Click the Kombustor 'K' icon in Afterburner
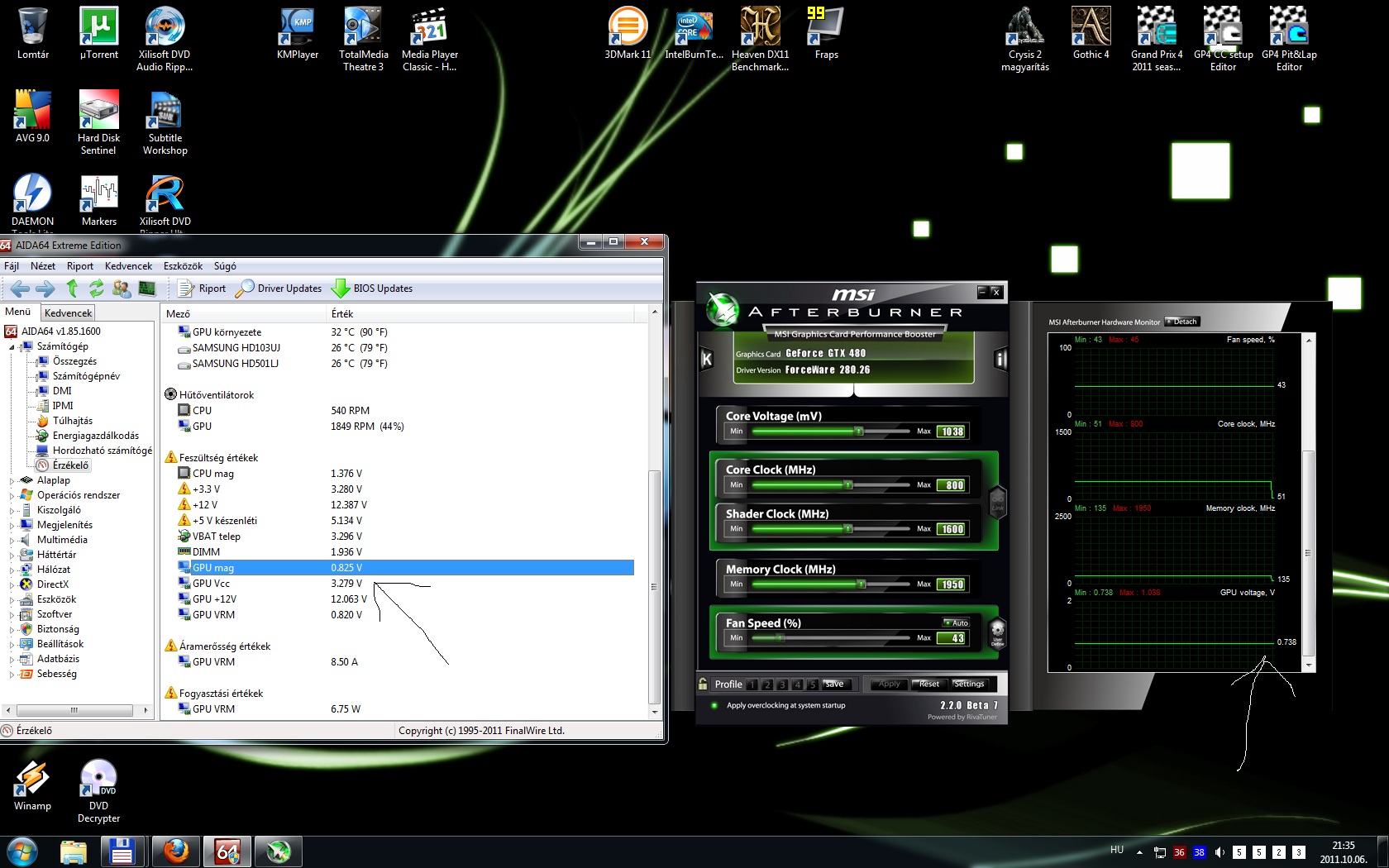 point(706,359)
